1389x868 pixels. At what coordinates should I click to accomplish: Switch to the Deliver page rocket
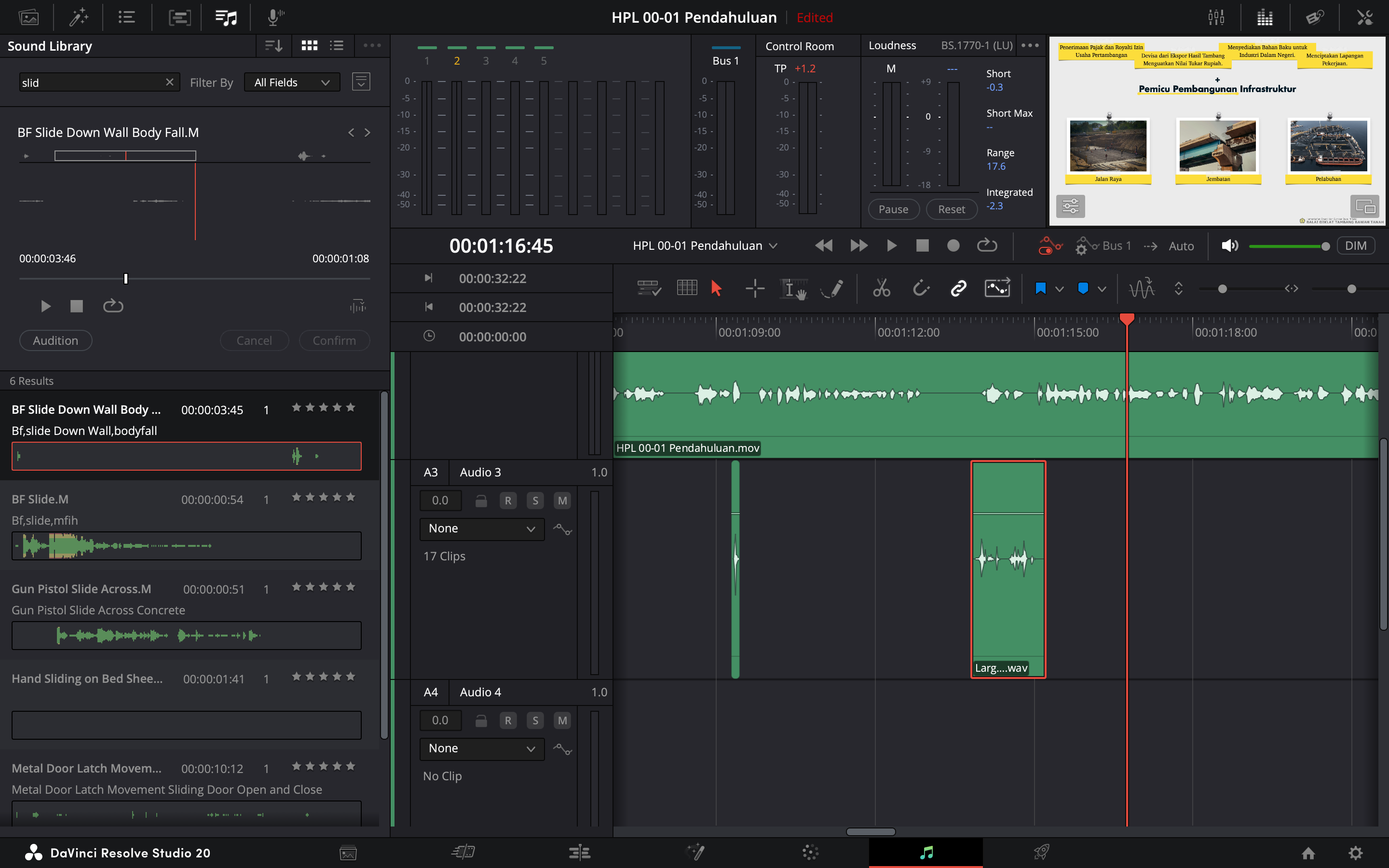1041,852
